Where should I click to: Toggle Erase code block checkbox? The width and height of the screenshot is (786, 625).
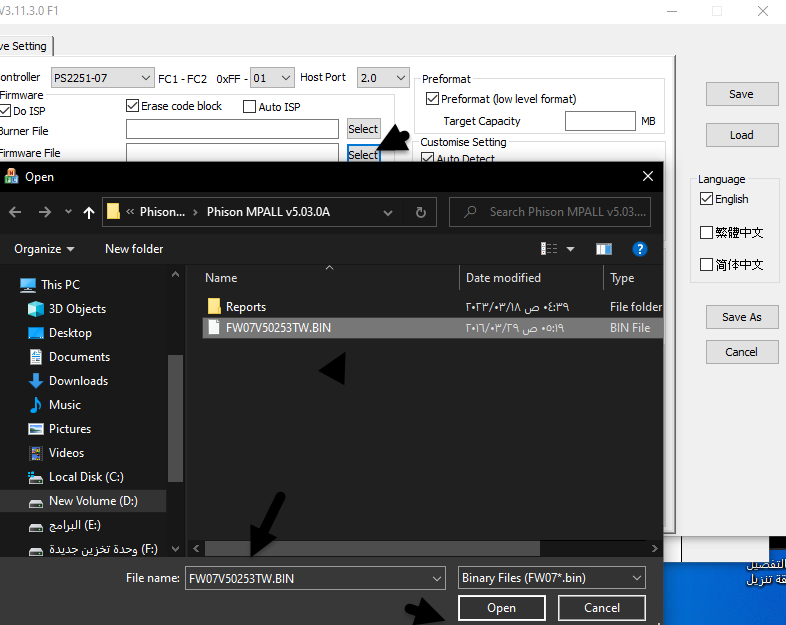pyautogui.click(x=132, y=106)
